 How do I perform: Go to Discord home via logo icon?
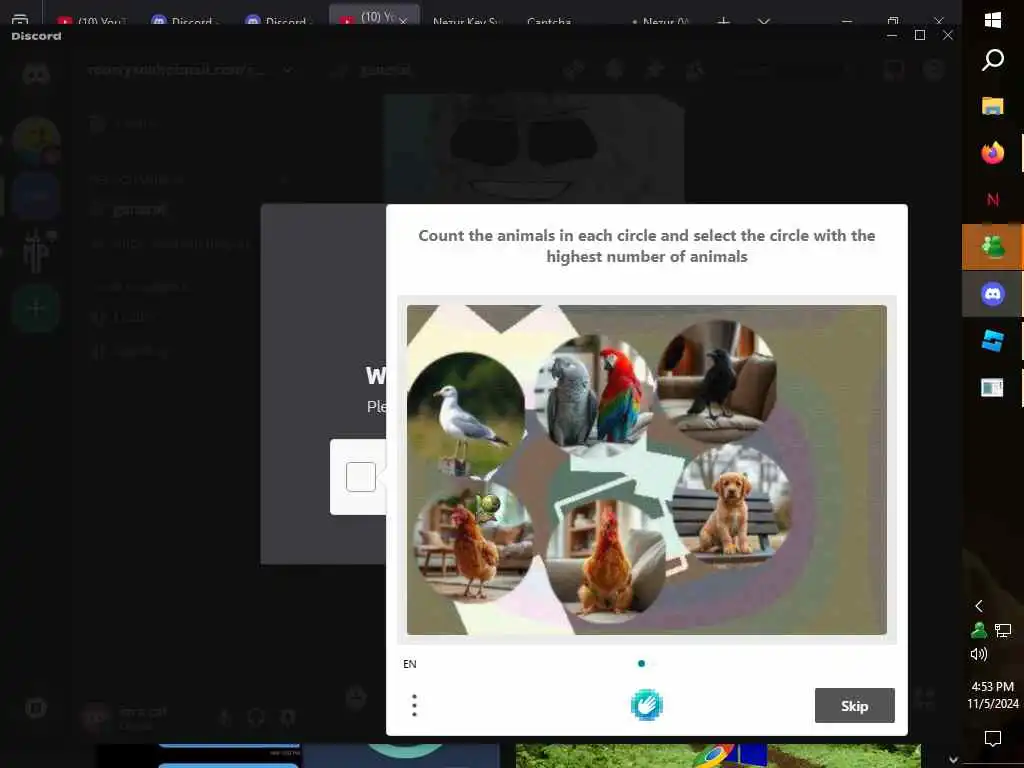(36, 74)
